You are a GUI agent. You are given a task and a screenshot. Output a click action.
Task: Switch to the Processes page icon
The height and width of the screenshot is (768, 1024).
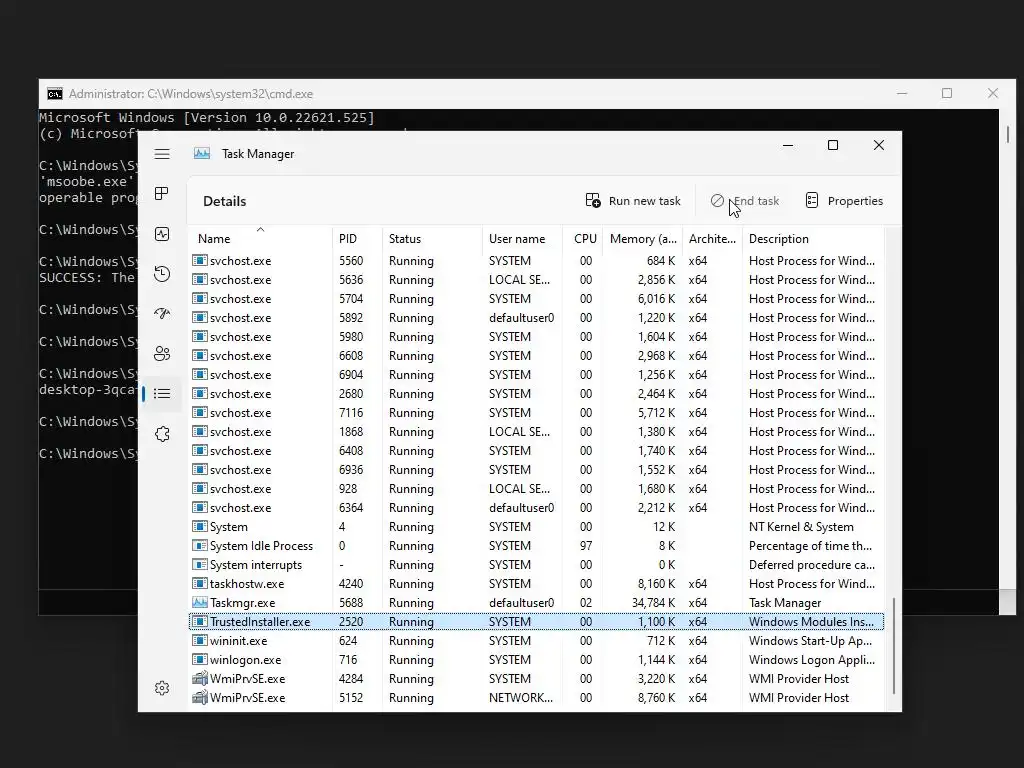(162, 194)
